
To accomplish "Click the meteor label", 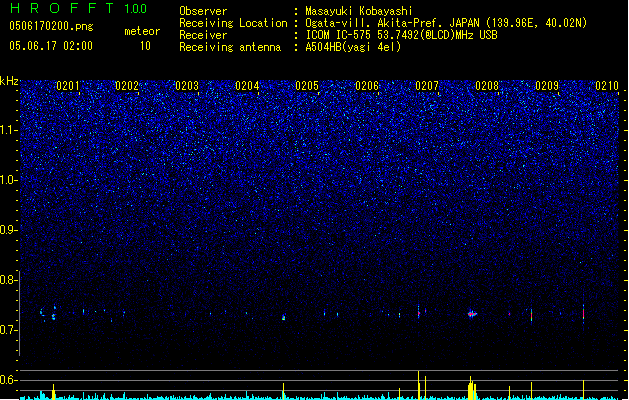I will (x=142, y=31).
